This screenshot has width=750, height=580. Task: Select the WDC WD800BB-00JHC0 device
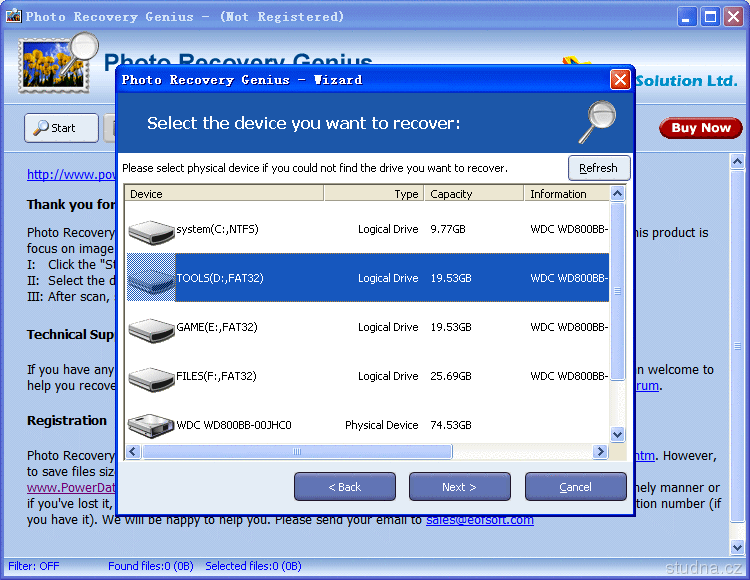(367, 425)
